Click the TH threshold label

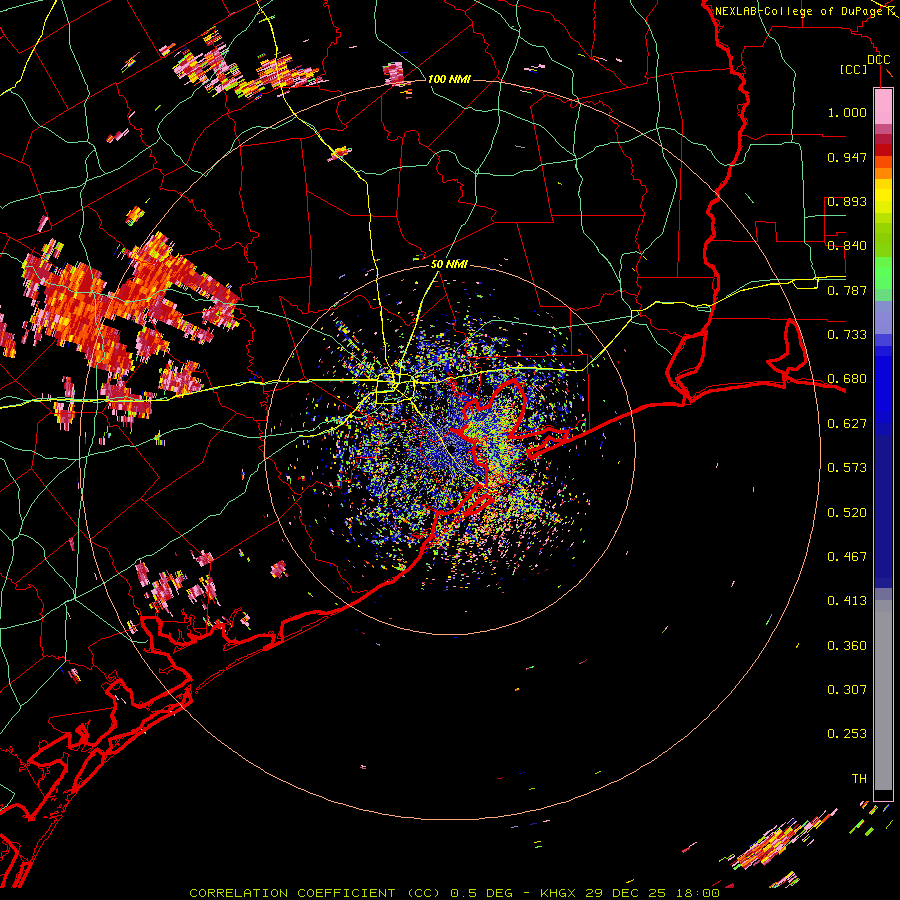(x=859, y=779)
